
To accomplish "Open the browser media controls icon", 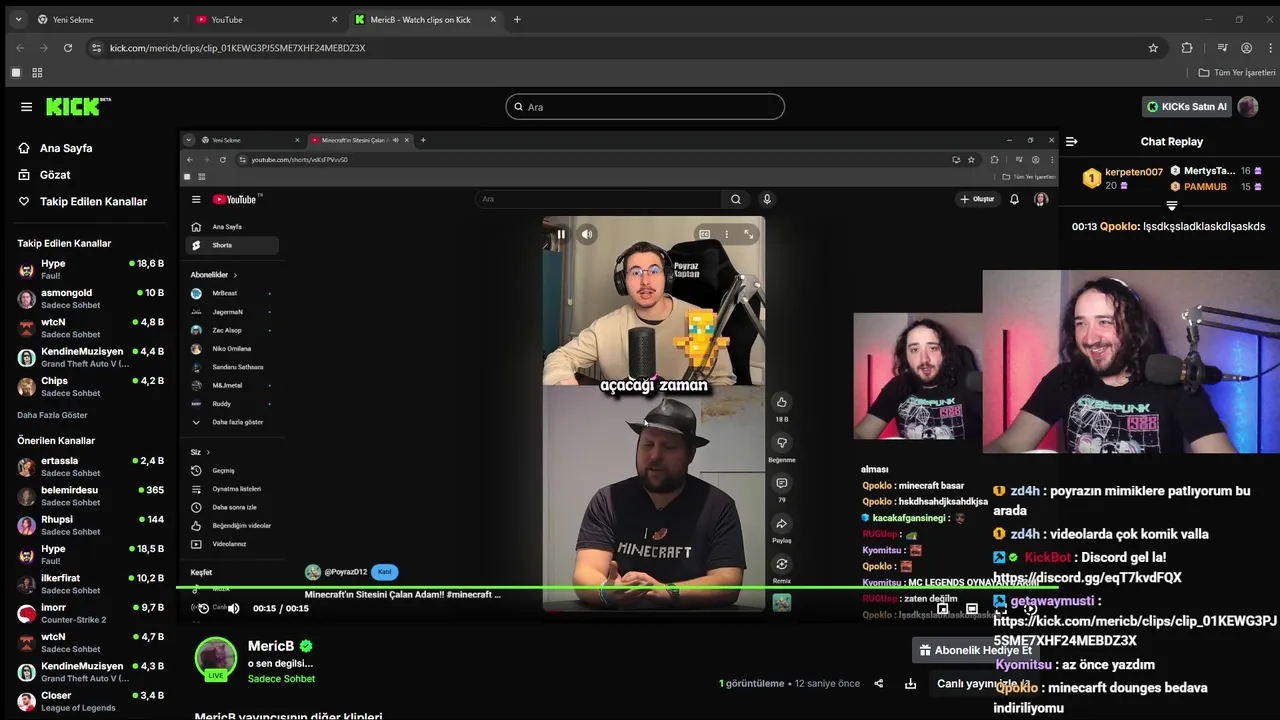I will pyautogui.click(x=1222, y=48).
